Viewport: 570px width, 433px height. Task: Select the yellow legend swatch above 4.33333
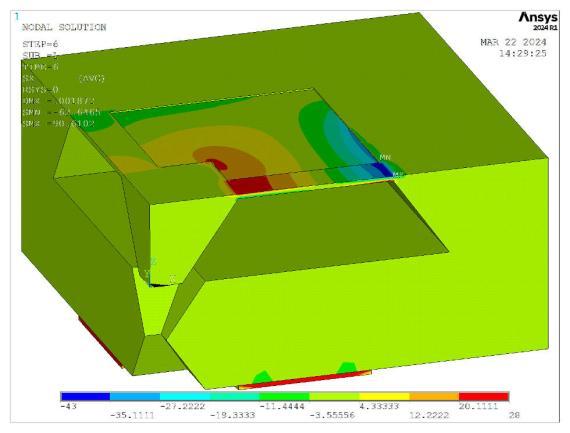coord(384,397)
